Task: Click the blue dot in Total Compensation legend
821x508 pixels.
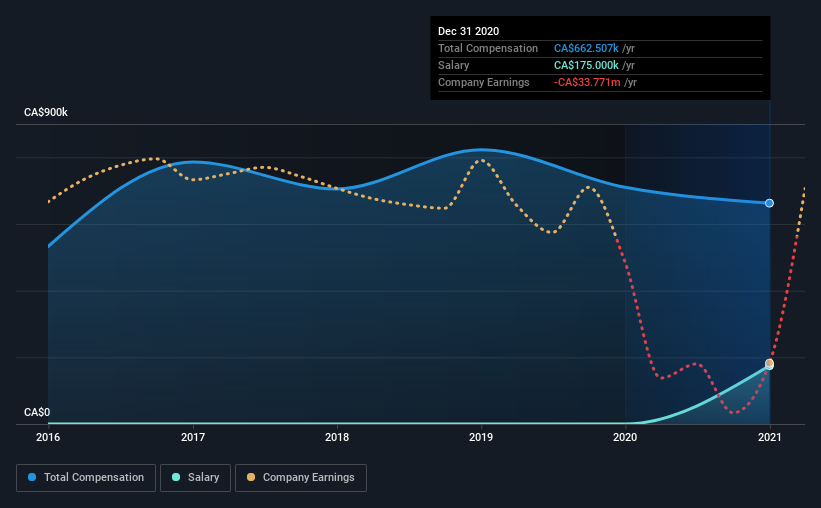Action: (x=32, y=477)
